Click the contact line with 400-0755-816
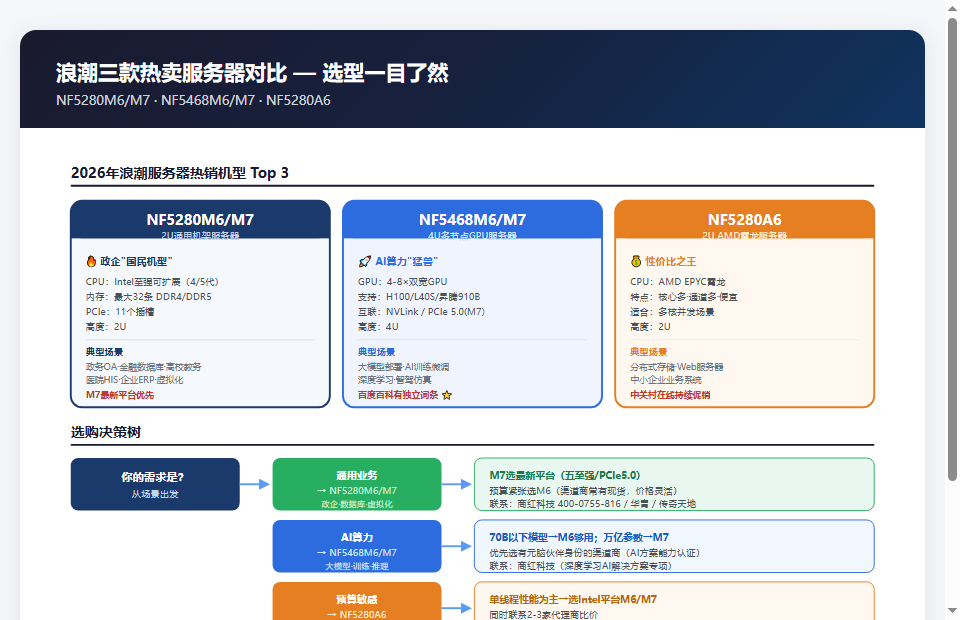The height and width of the screenshot is (620, 960). click(593, 504)
